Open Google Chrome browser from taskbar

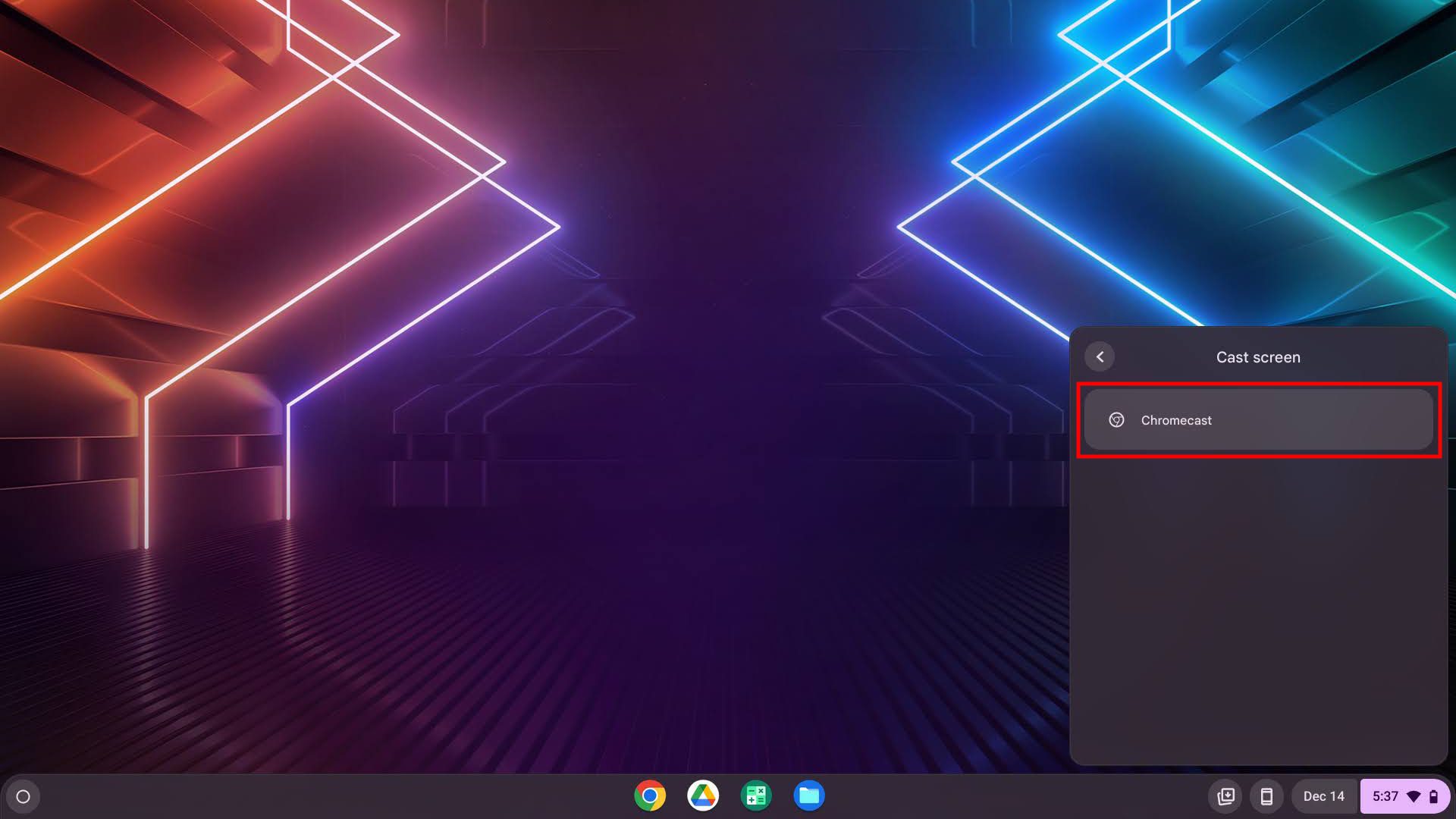coord(649,796)
